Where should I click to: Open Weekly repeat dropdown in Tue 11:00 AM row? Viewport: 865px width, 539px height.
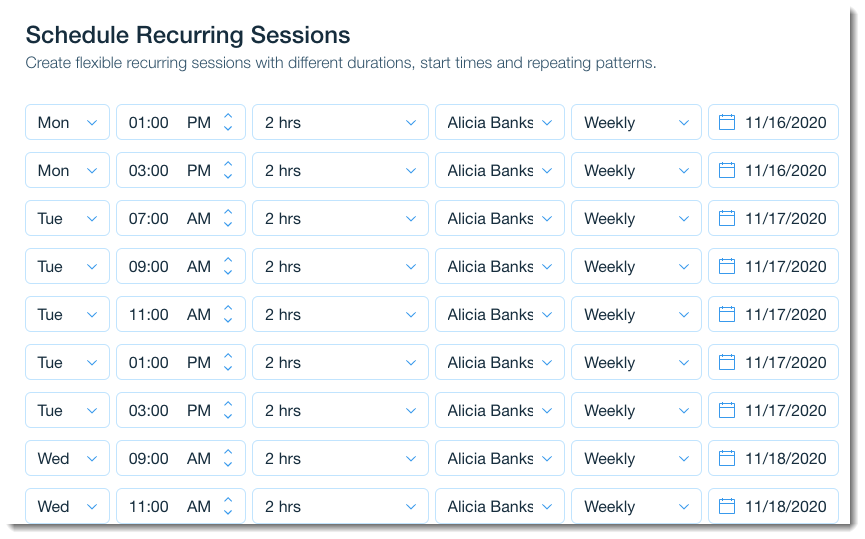pos(636,314)
